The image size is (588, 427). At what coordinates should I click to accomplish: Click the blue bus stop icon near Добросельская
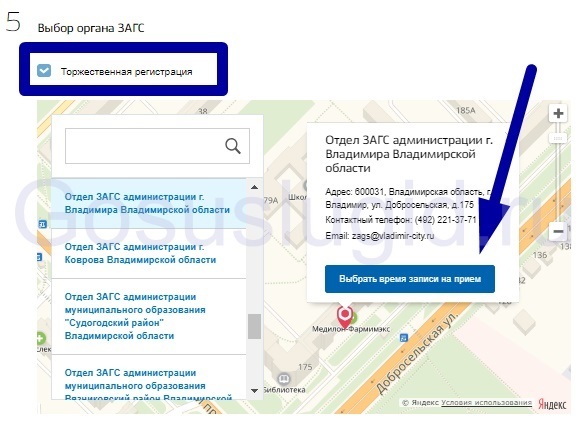tap(404, 338)
